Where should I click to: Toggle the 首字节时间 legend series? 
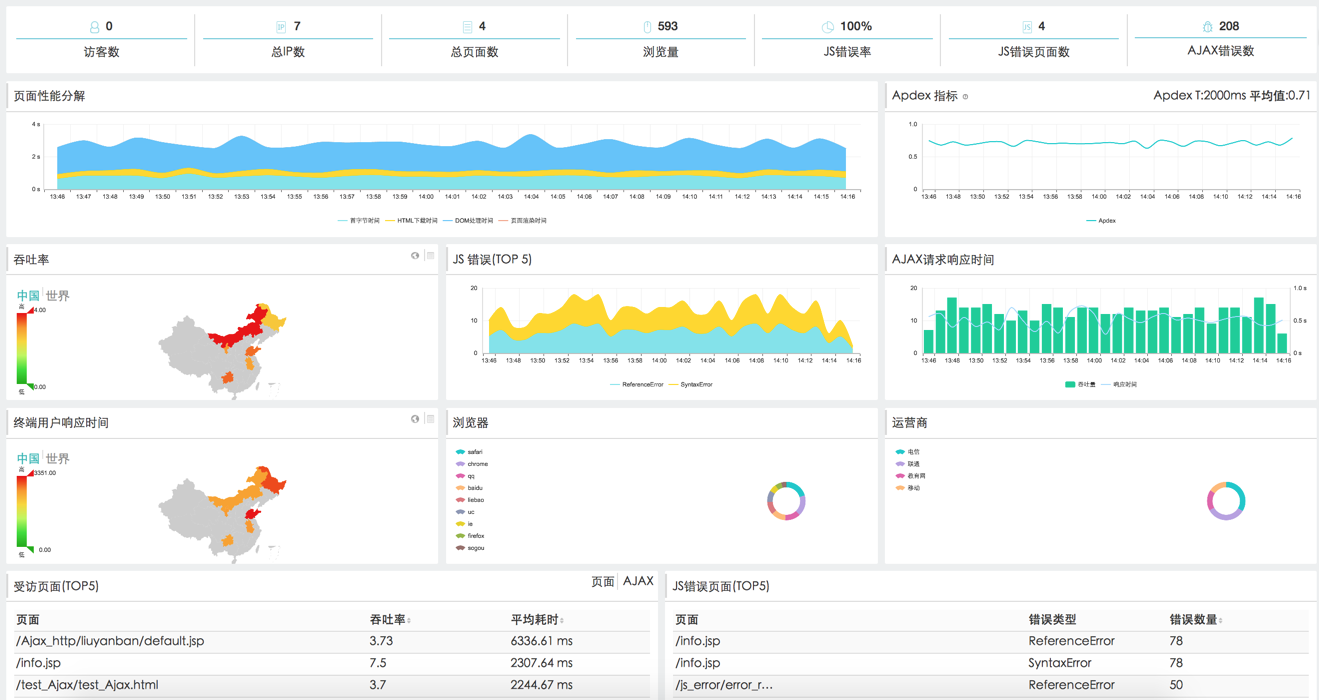358,221
